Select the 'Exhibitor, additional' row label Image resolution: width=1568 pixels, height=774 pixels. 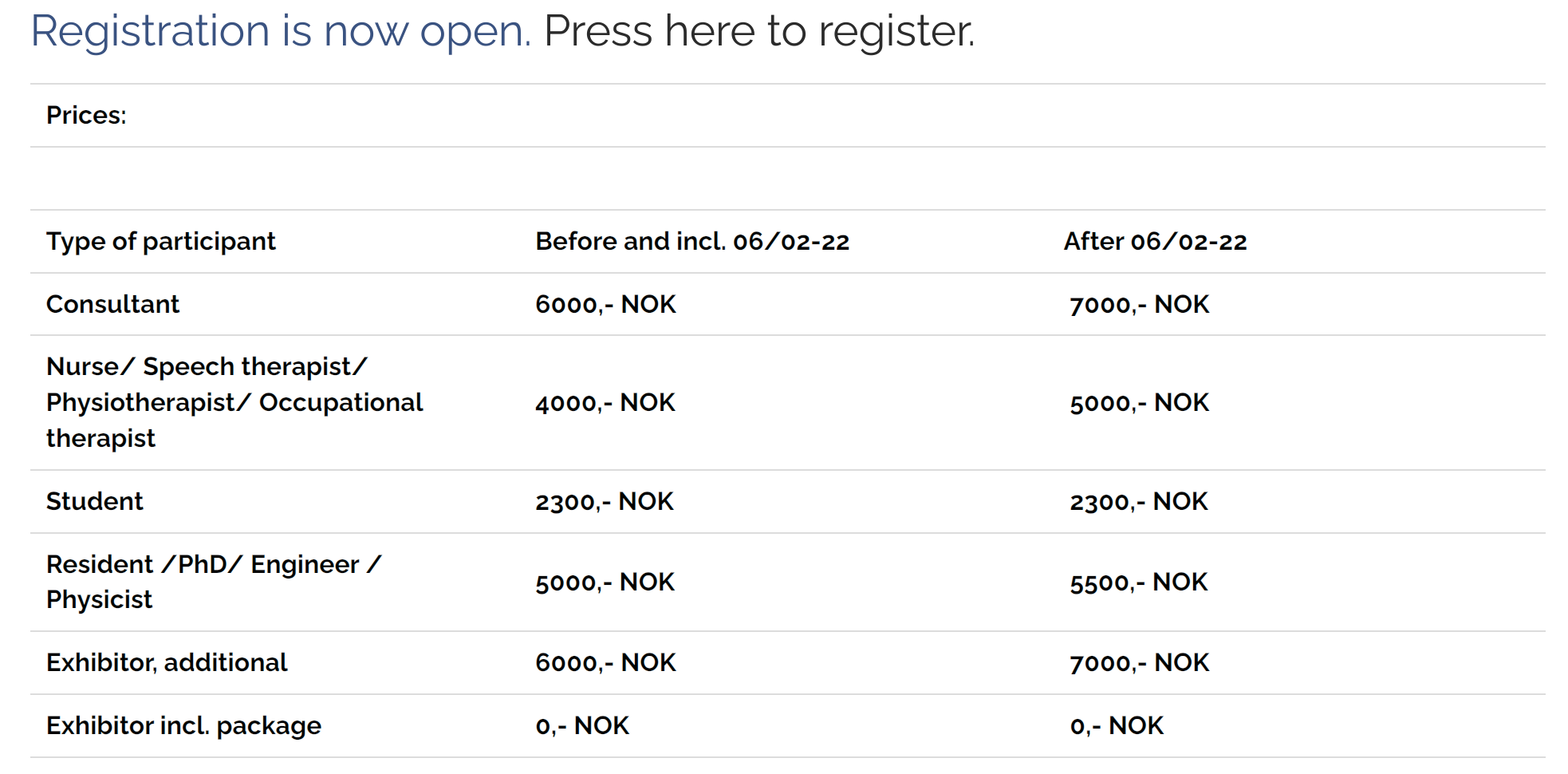click(x=166, y=662)
